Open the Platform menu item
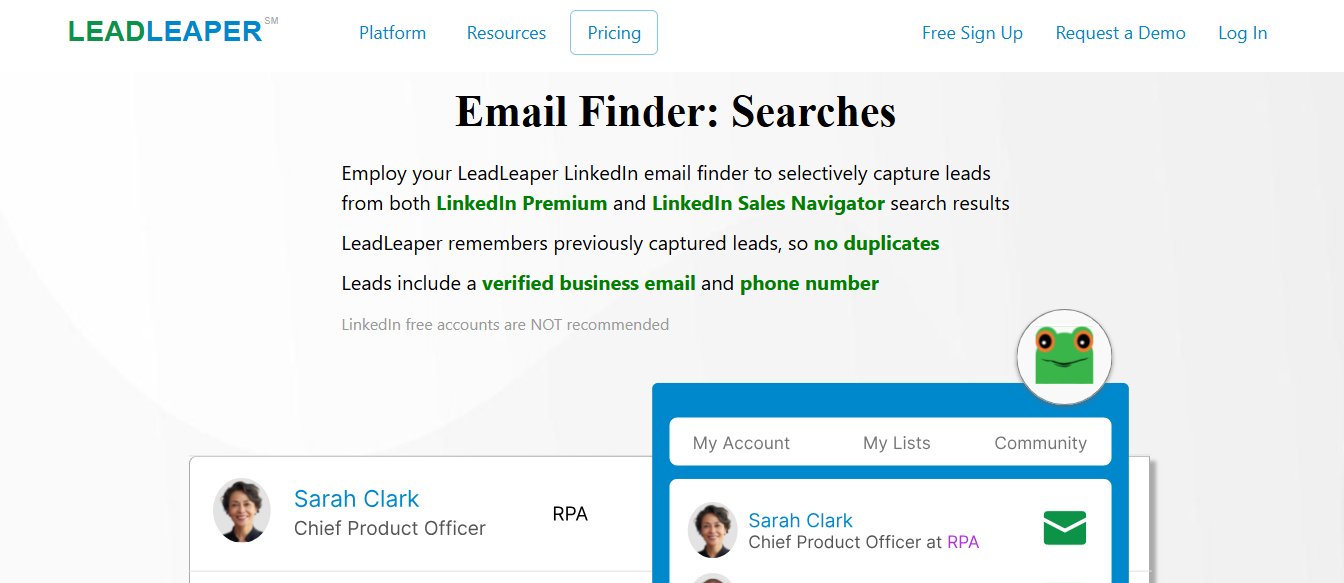The image size is (1344, 583). [392, 32]
